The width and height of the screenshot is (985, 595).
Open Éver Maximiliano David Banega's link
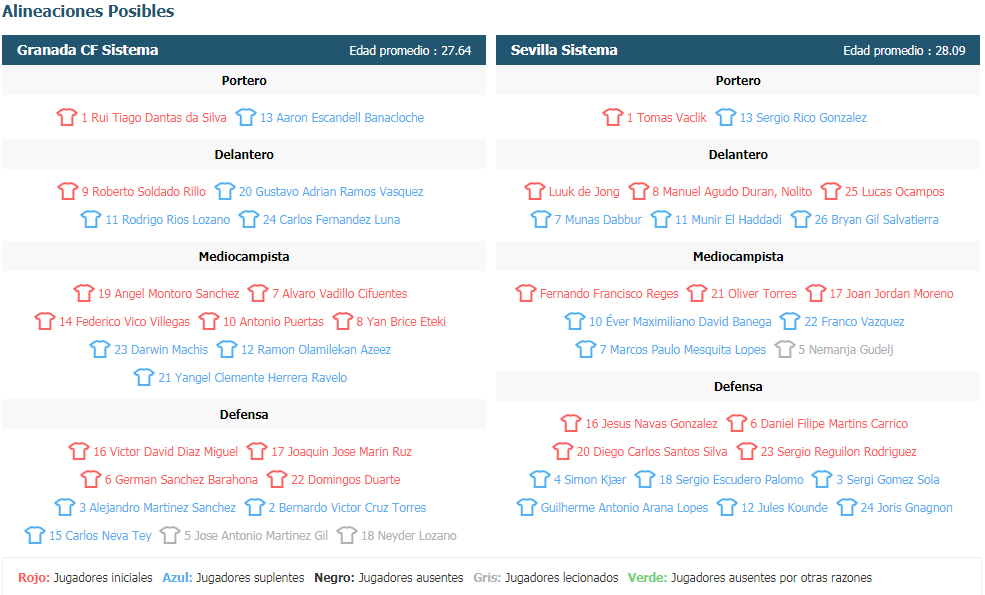[680, 322]
